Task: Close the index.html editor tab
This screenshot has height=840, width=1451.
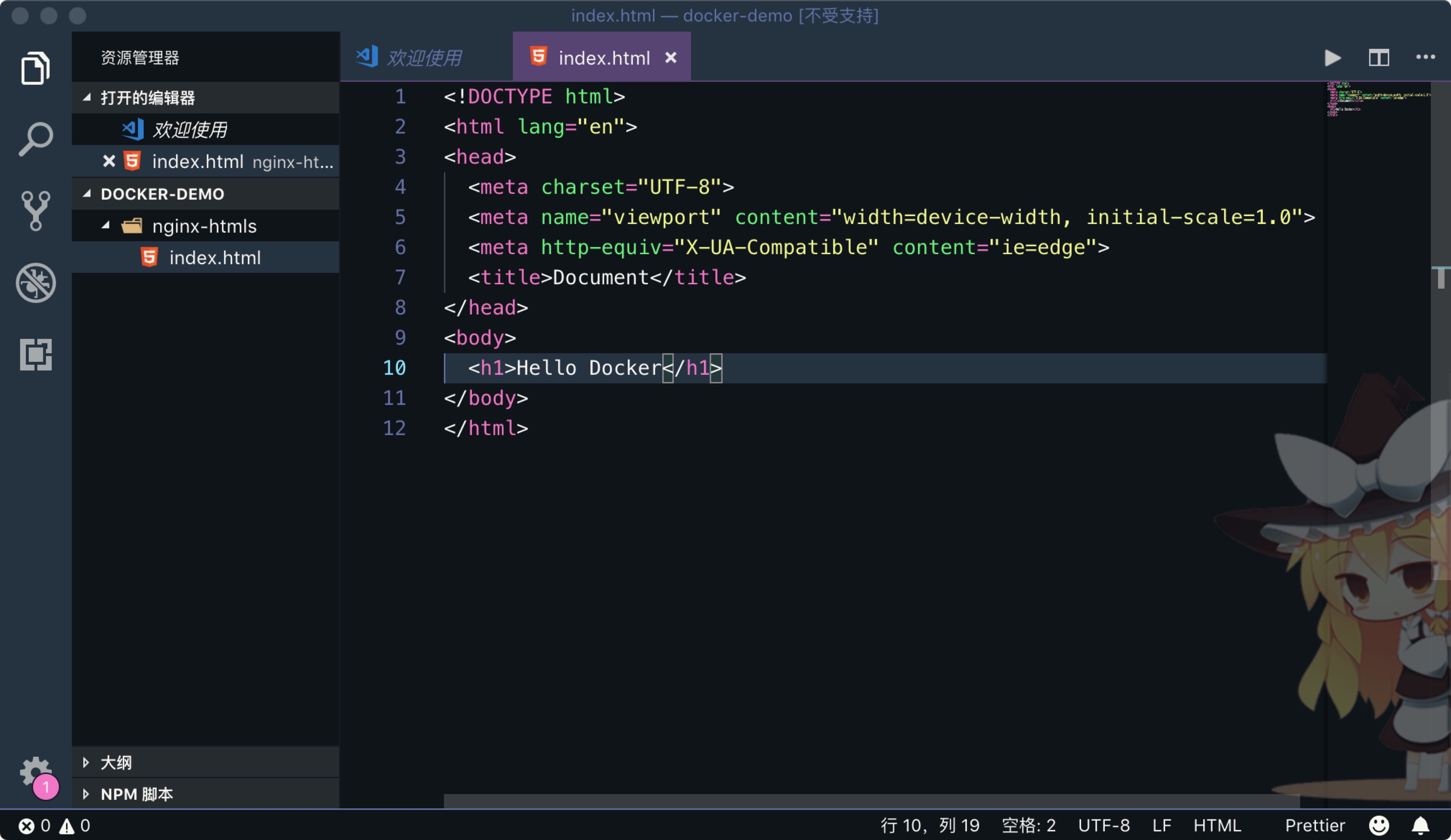Action: coord(671,57)
